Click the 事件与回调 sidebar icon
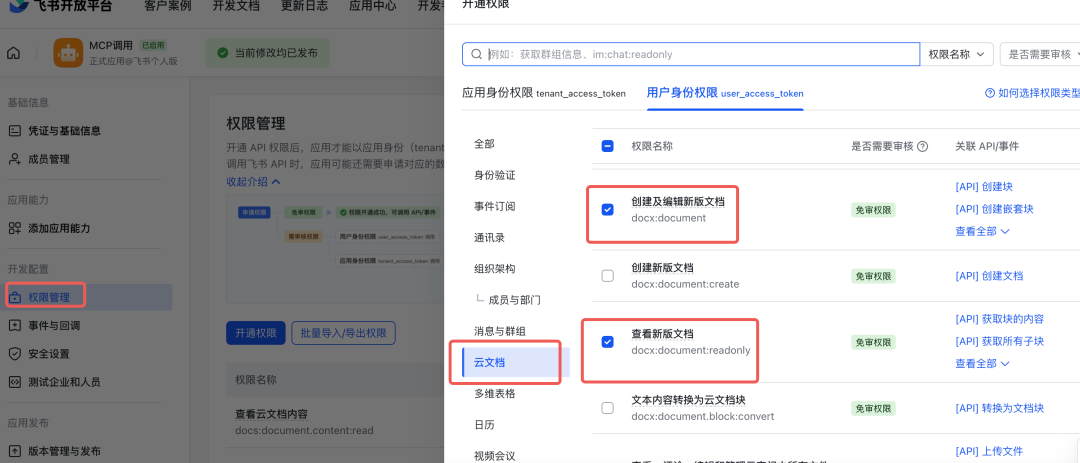 pyautogui.click(x=14, y=325)
